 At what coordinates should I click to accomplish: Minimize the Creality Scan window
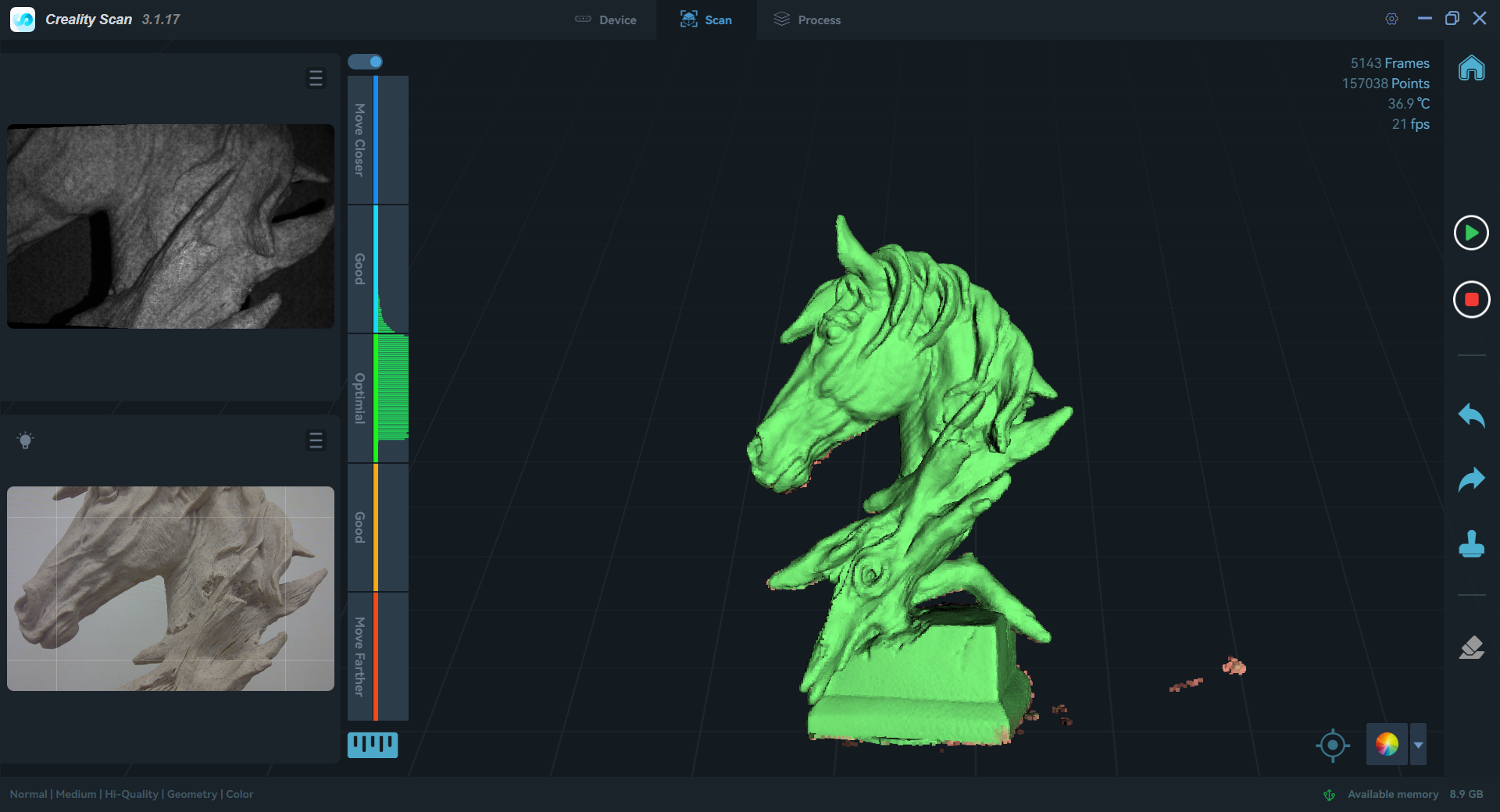(x=1425, y=18)
